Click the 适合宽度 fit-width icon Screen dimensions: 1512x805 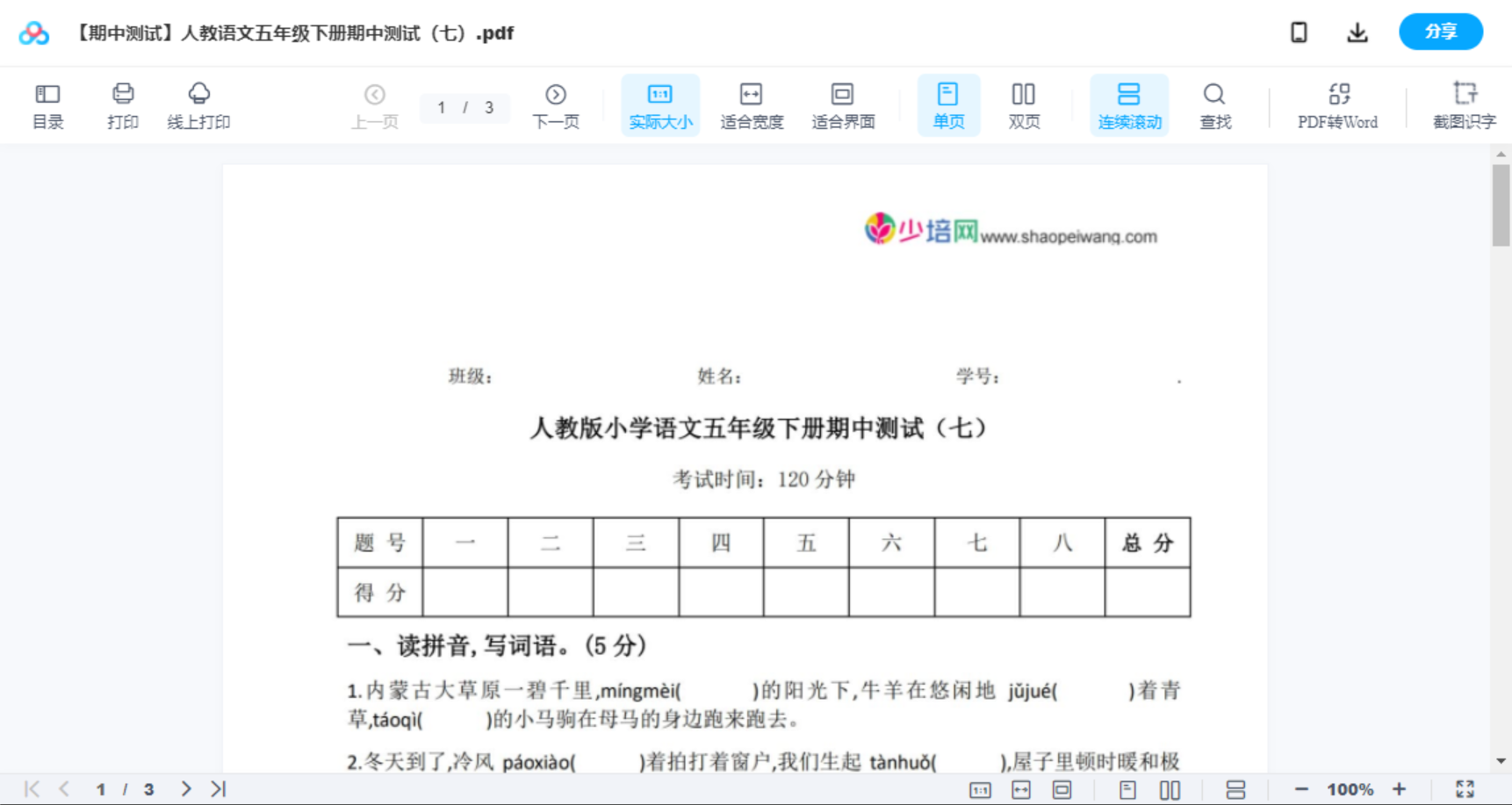pos(751,104)
